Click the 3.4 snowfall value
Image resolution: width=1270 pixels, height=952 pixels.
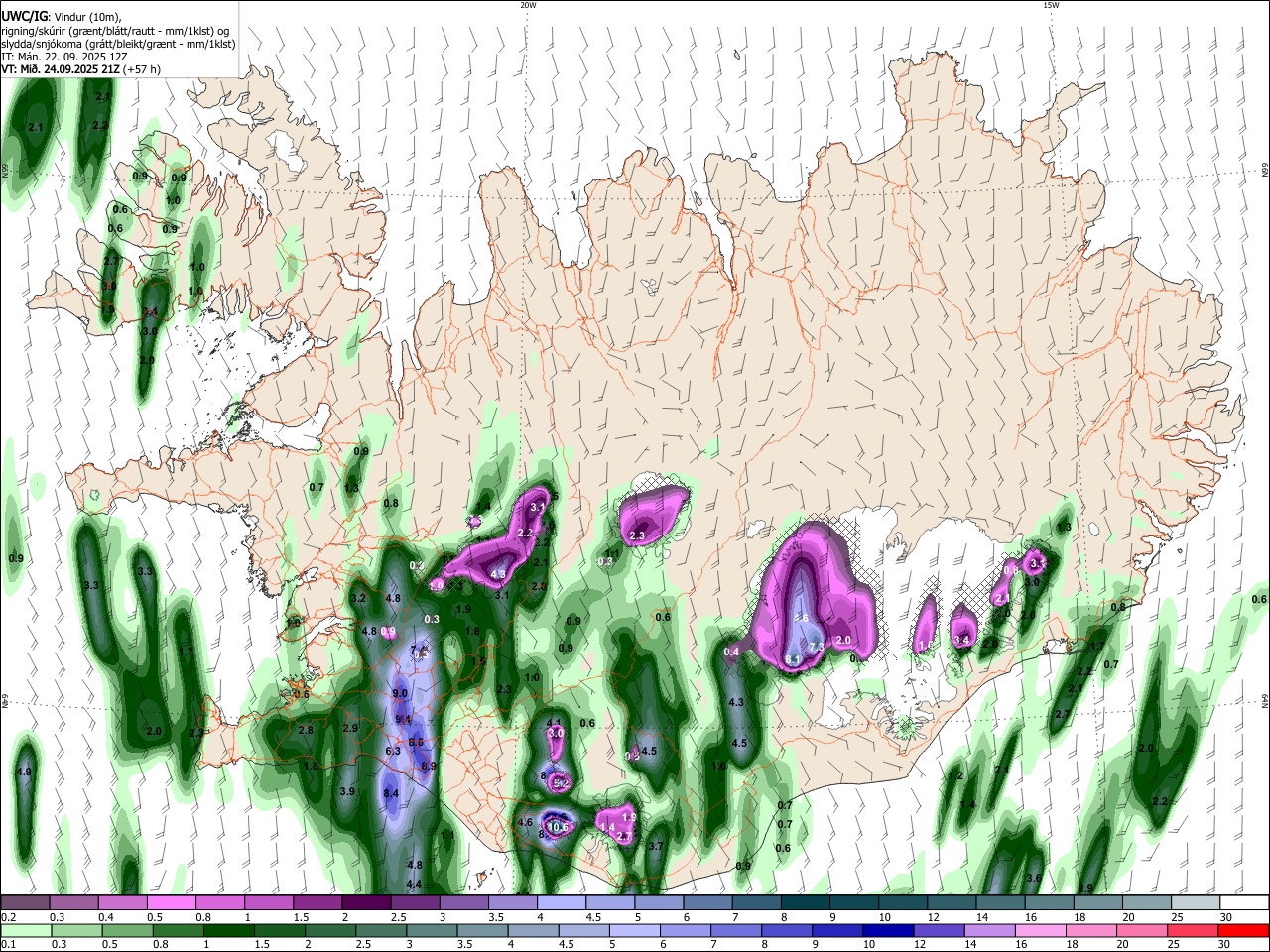click(961, 640)
